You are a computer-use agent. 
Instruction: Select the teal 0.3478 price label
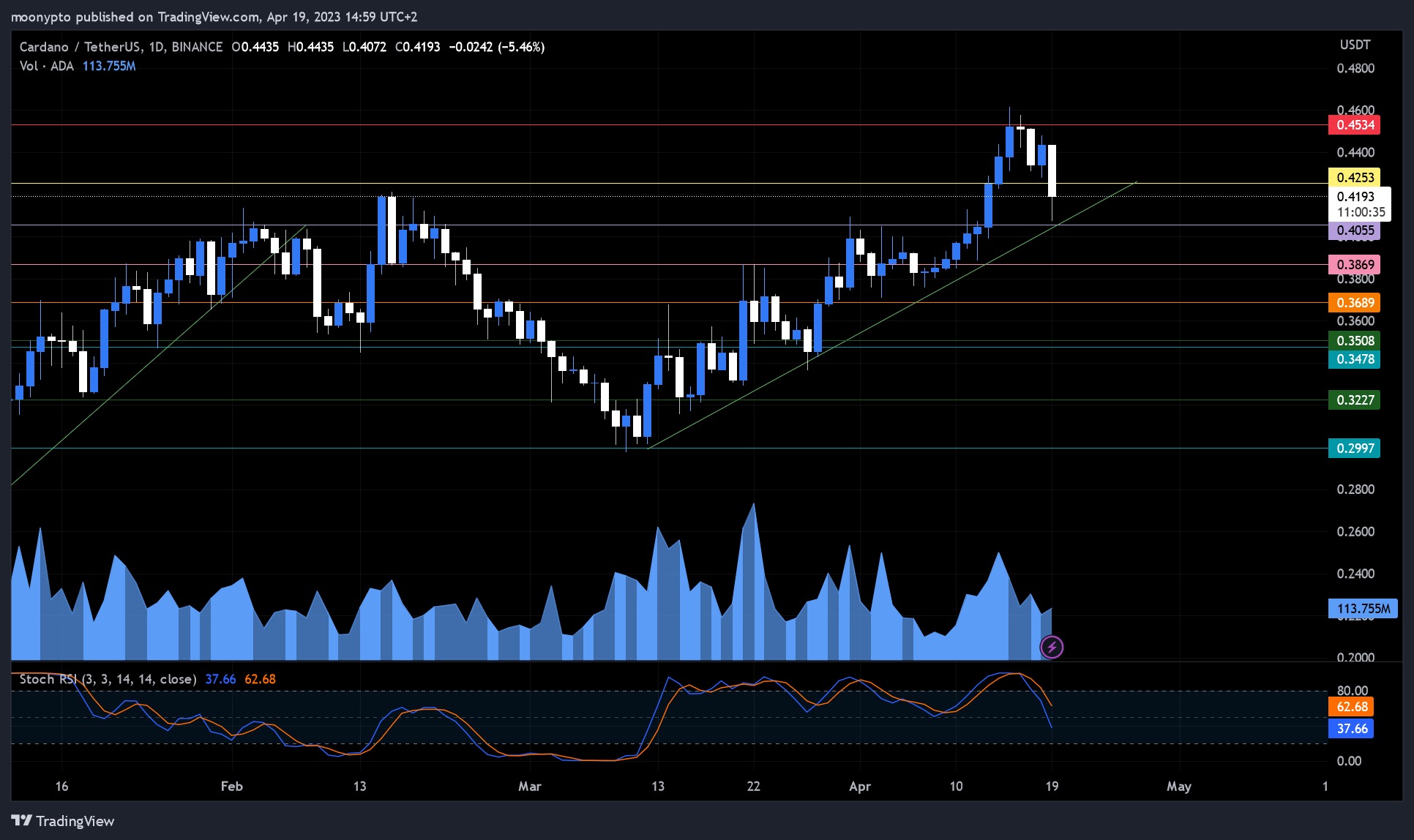click(1355, 359)
